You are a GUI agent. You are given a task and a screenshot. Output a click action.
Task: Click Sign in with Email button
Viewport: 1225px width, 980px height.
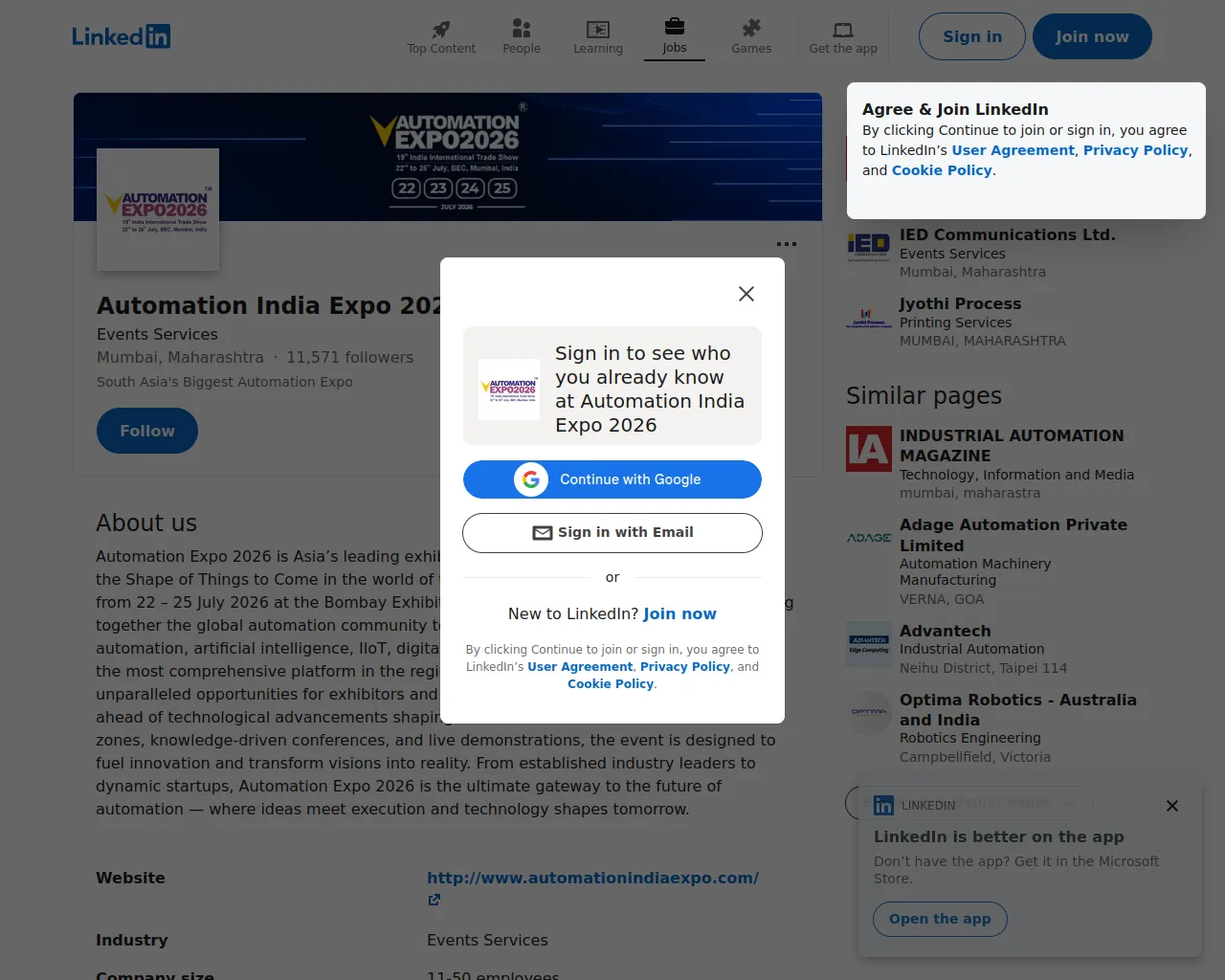[612, 533]
